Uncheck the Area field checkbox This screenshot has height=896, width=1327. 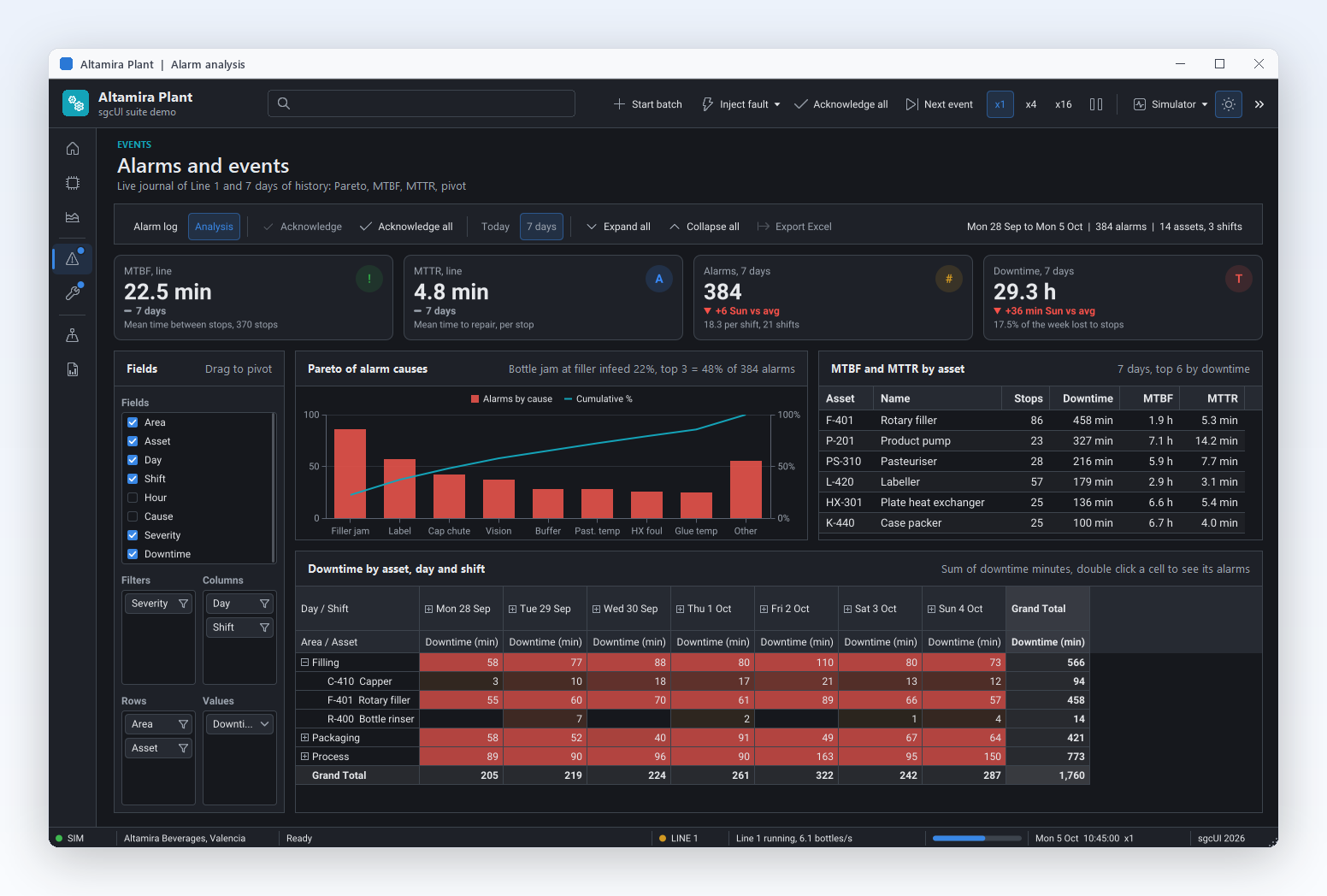coord(133,422)
